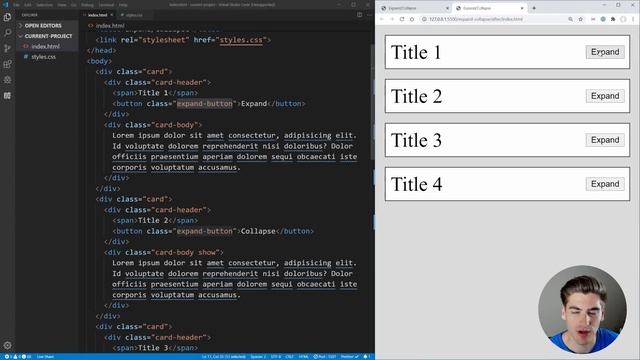Open the Search view in VS Code activity bar
Viewport: 640px width, 360px height.
(7, 32)
